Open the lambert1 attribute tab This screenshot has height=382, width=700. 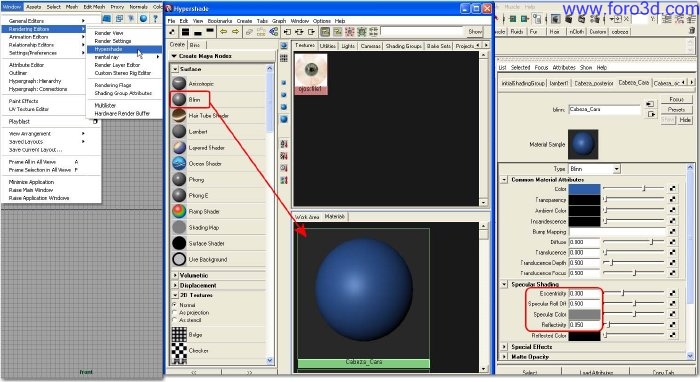pyautogui.click(x=559, y=83)
